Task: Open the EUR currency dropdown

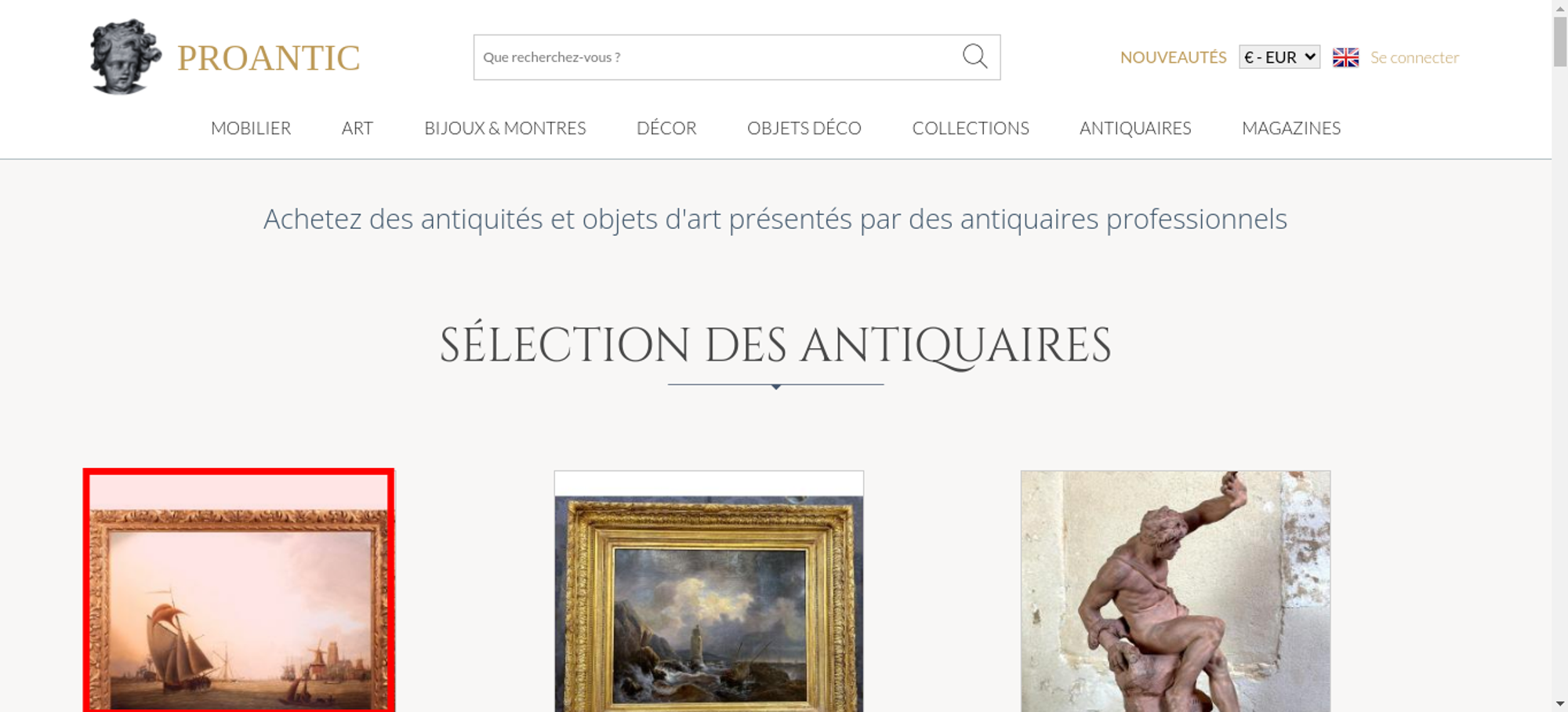Action: 1279,57
